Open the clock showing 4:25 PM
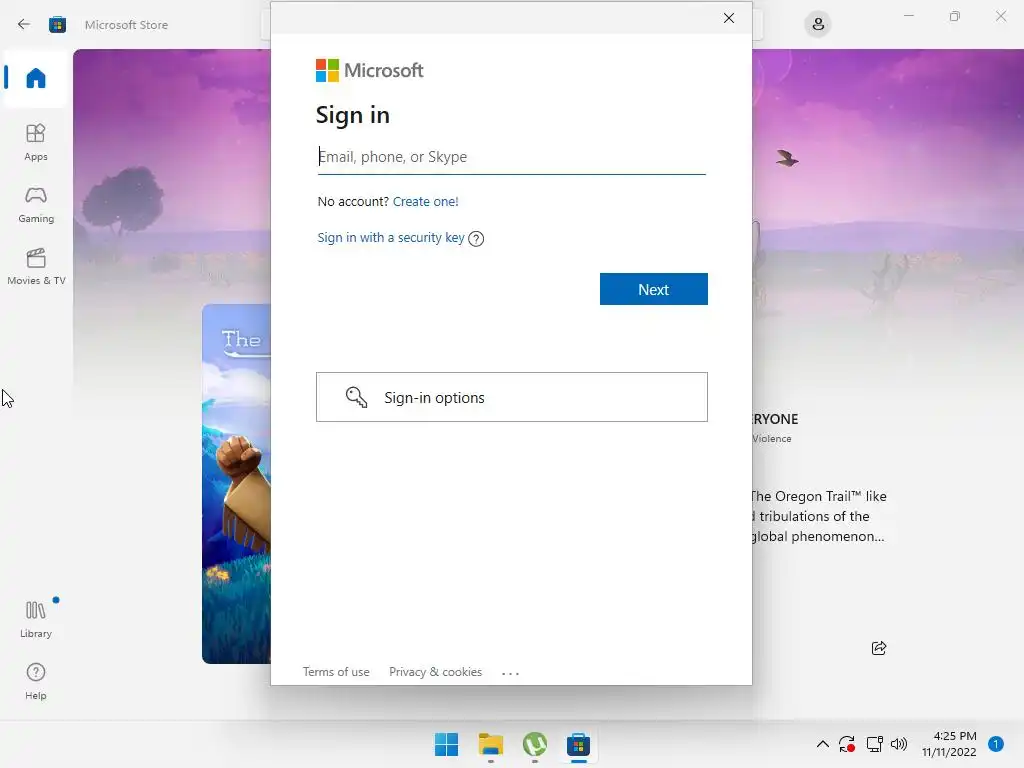The height and width of the screenshot is (768, 1024). point(949,744)
